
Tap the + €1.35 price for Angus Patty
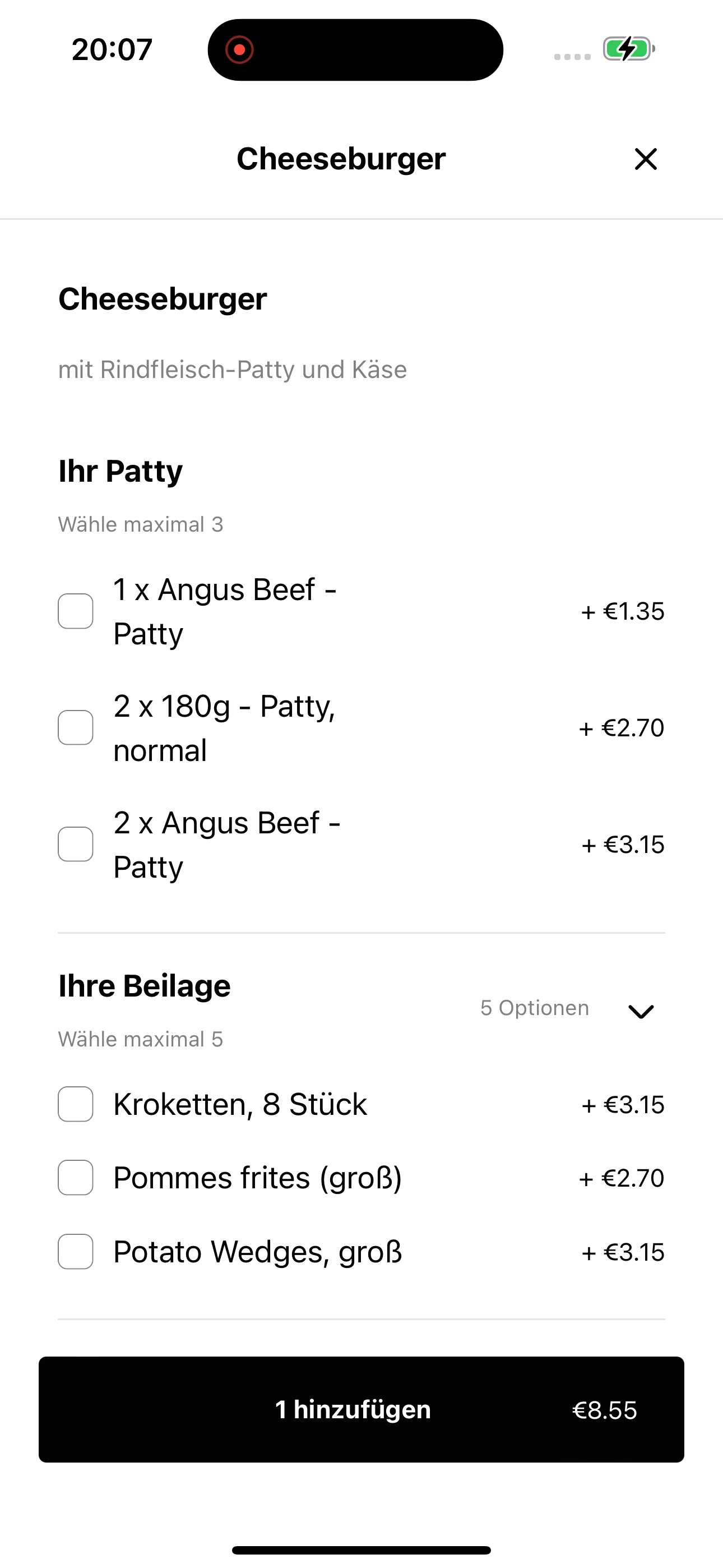pos(623,611)
